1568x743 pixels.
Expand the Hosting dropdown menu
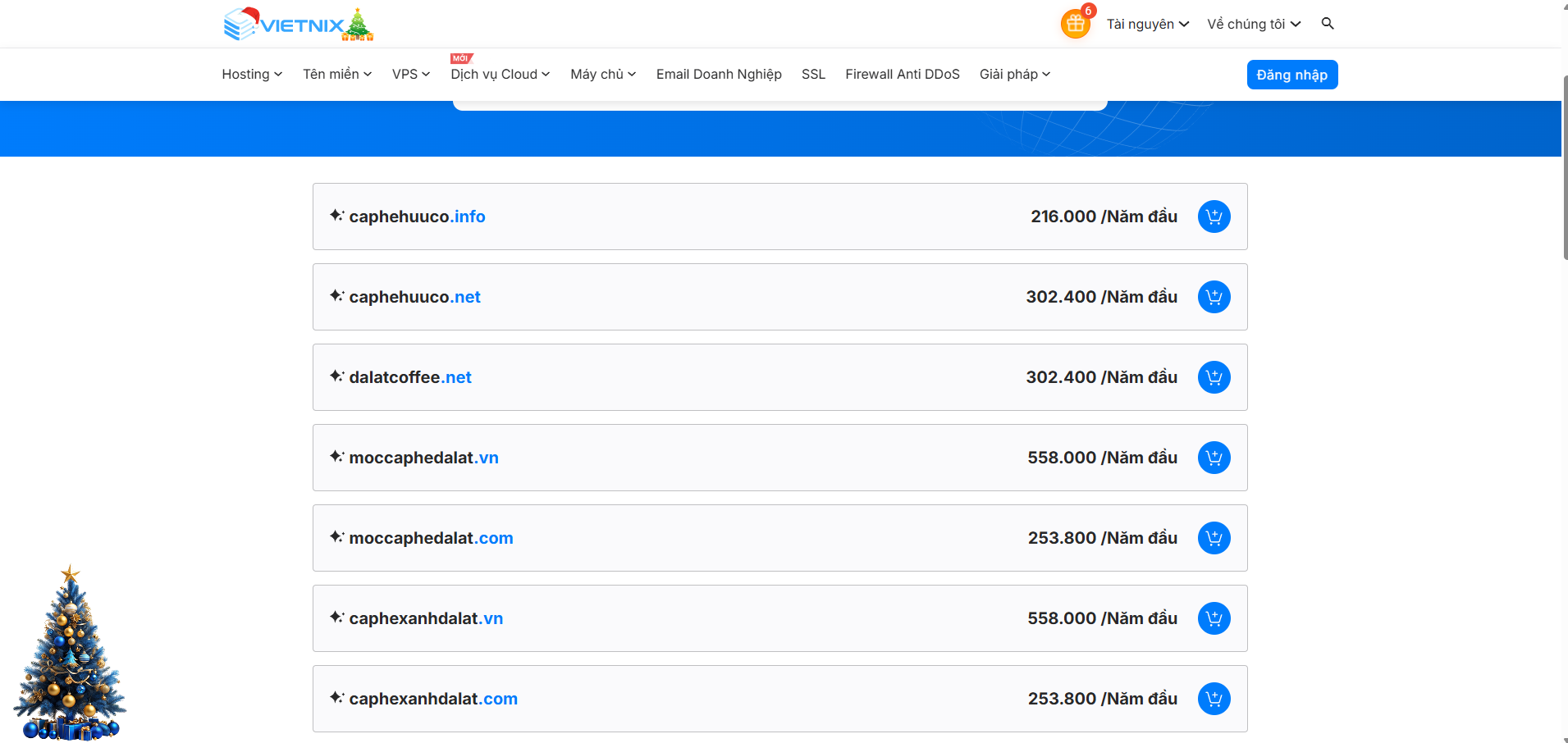point(252,75)
